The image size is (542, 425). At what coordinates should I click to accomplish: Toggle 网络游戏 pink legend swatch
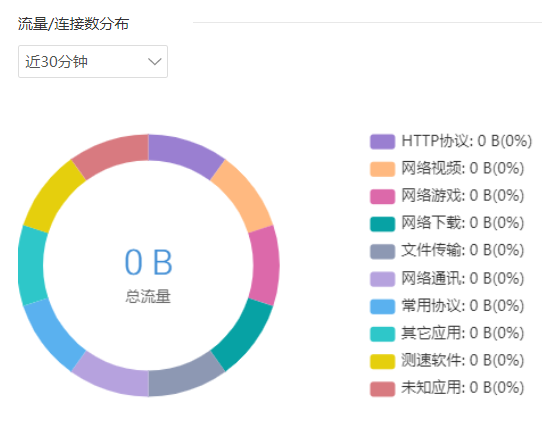click(x=382, y=196)
